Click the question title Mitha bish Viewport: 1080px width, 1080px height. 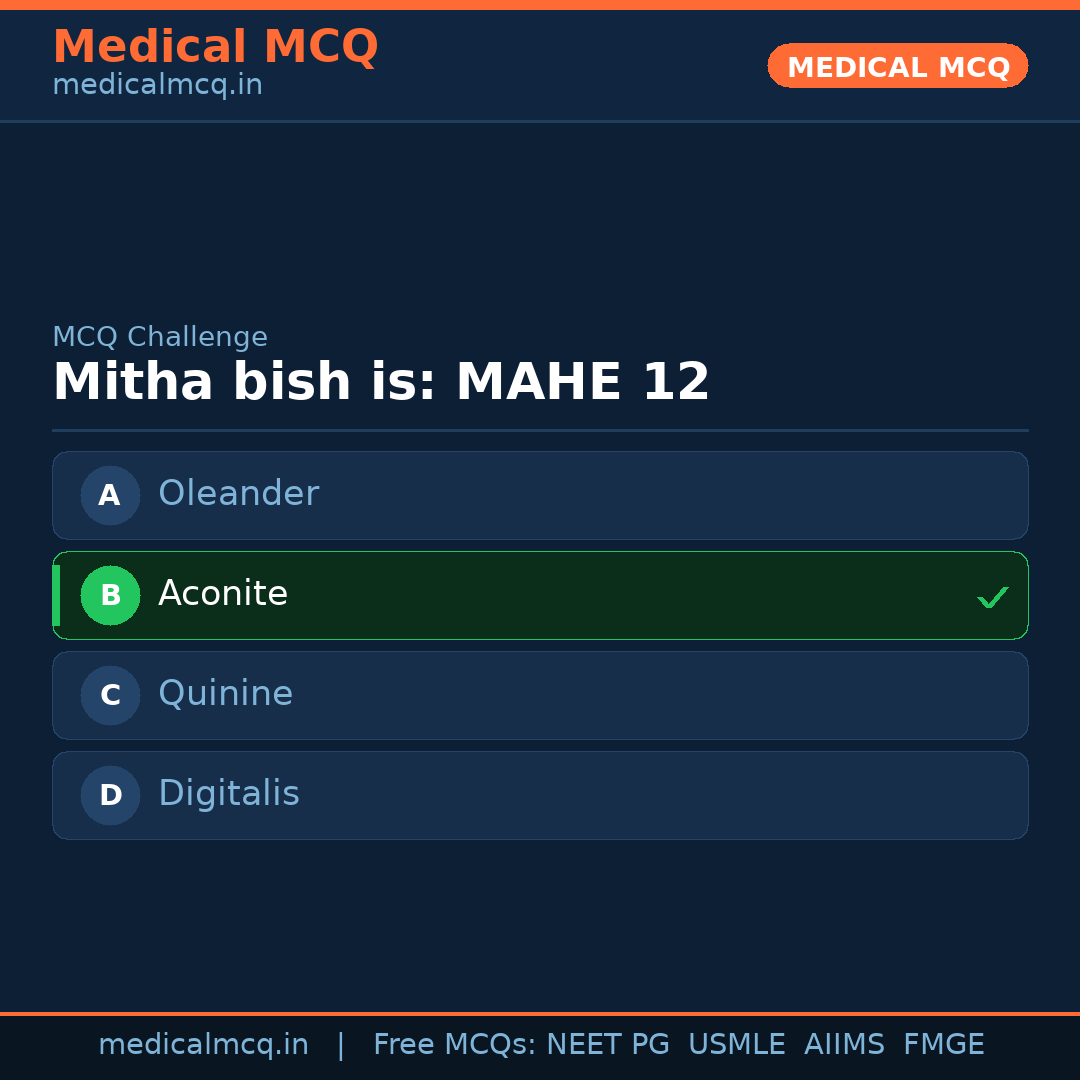[x=380, y=381]
